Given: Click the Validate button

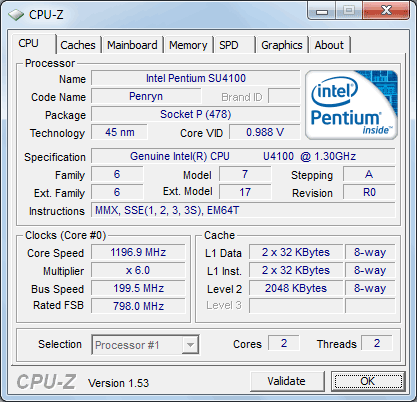Looking at the screenshot, I should [x=287, y=381].
